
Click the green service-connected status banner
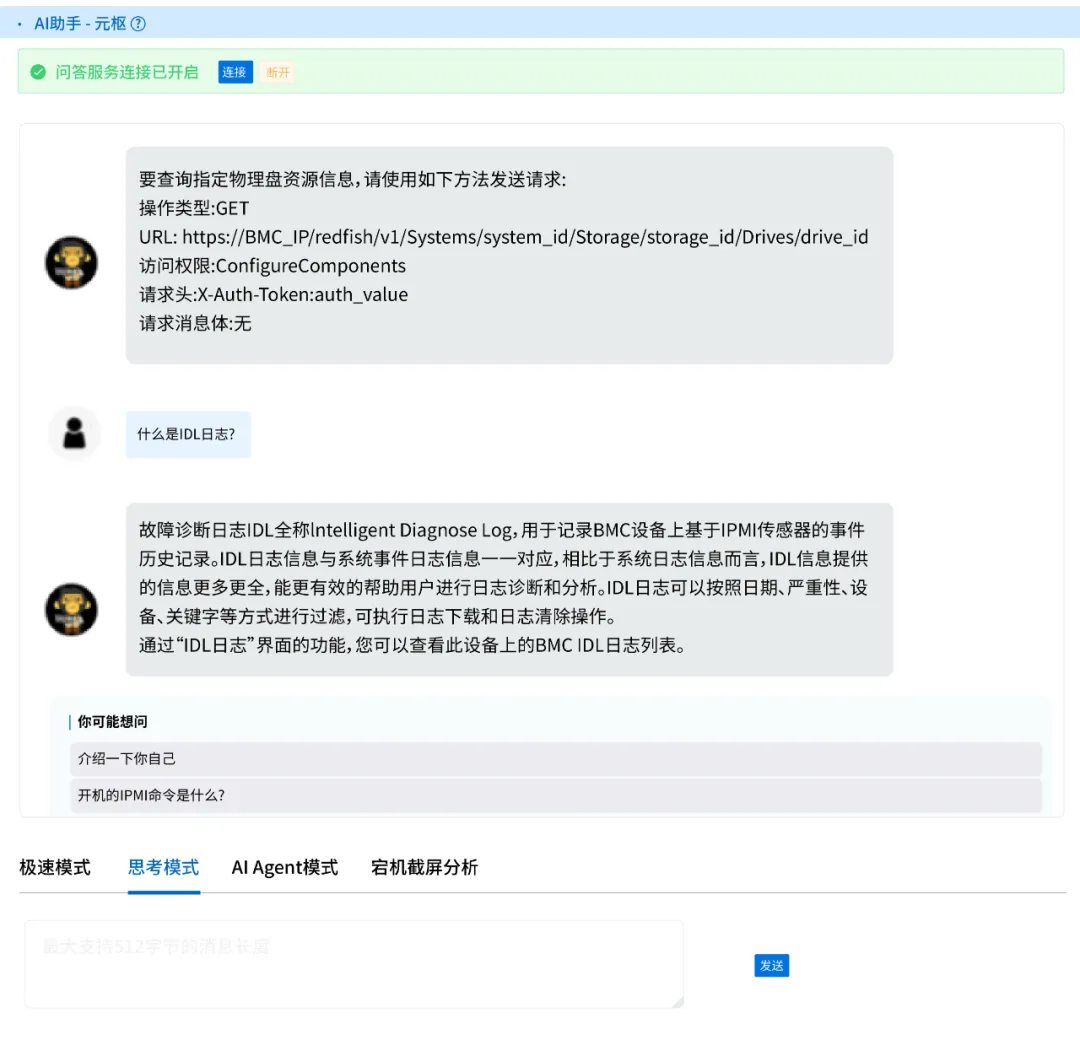(540, 72)
